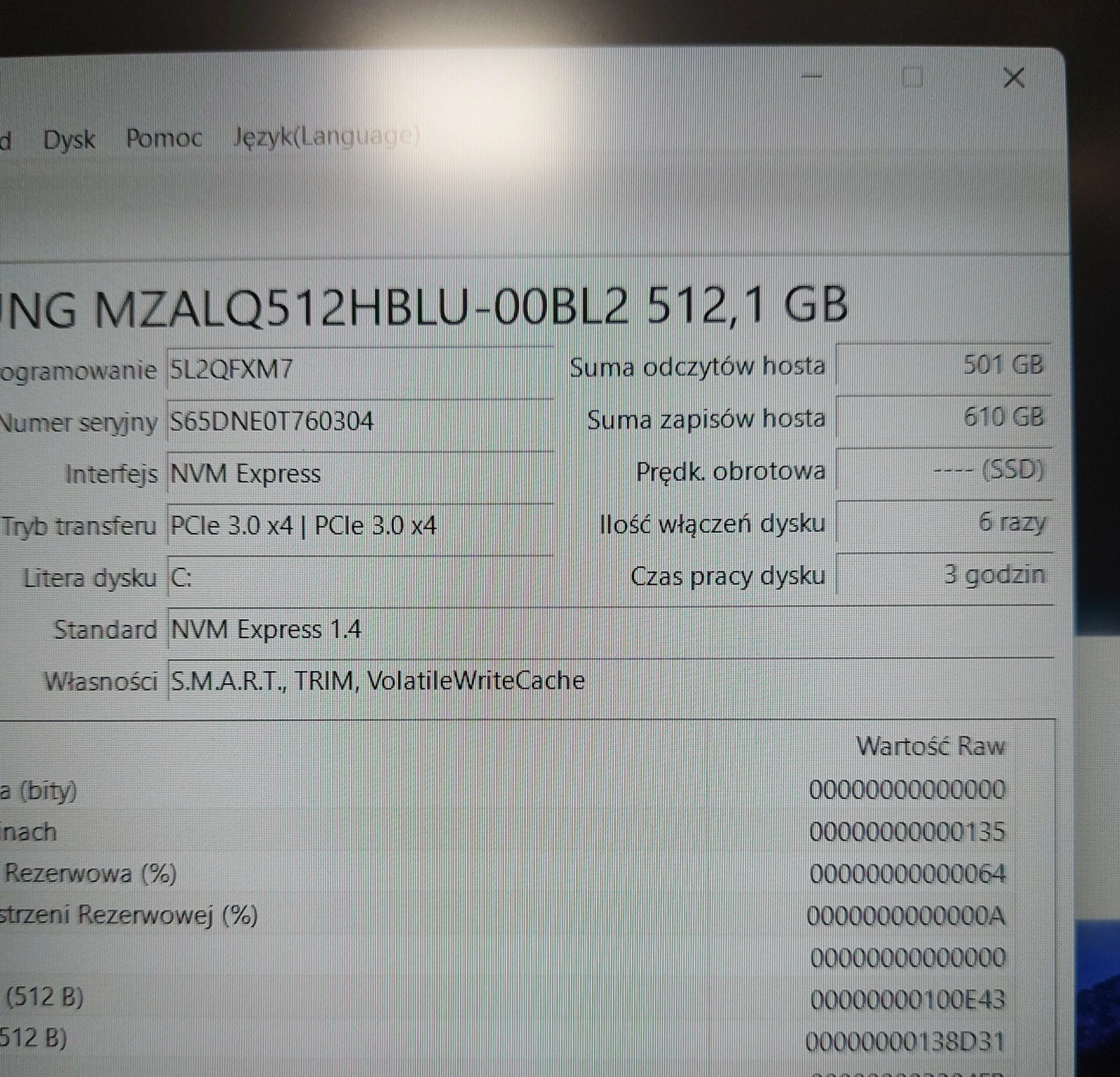Click the Standard field showing NVM Express 1.4

pos(354,629)
